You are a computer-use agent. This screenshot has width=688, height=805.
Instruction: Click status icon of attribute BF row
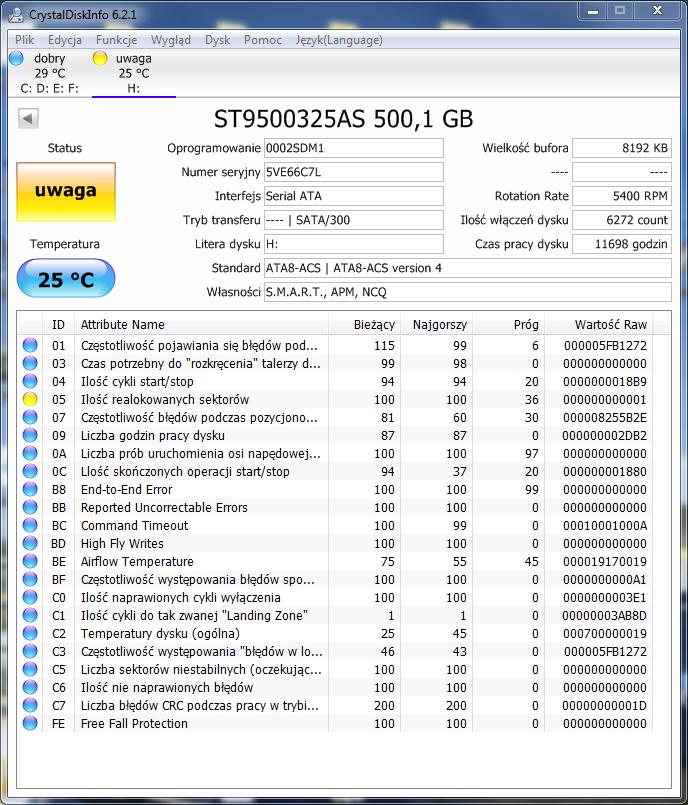click(30, 579)
